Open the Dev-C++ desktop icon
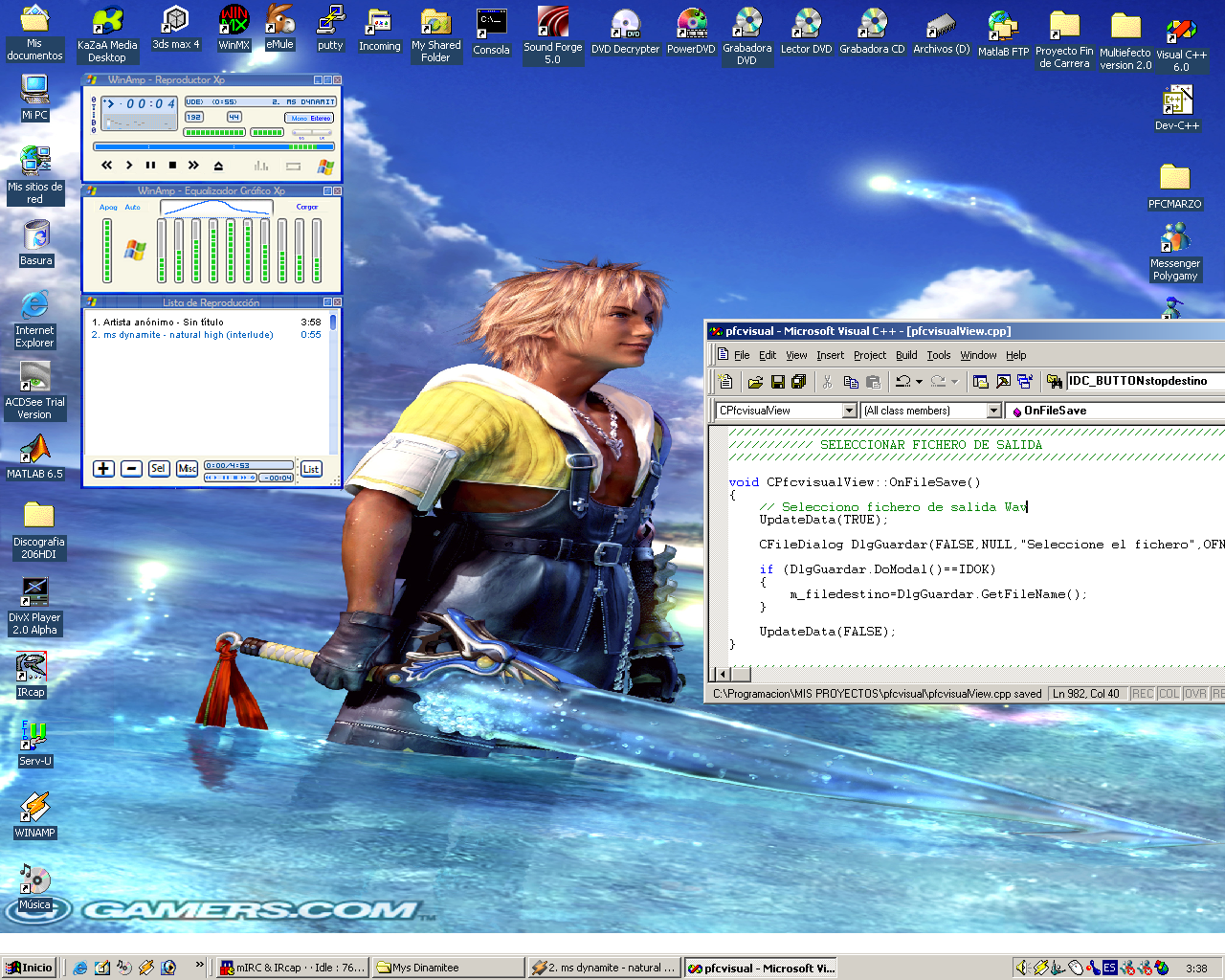This screenshot has width=1225, height=980. [1177, 108]
